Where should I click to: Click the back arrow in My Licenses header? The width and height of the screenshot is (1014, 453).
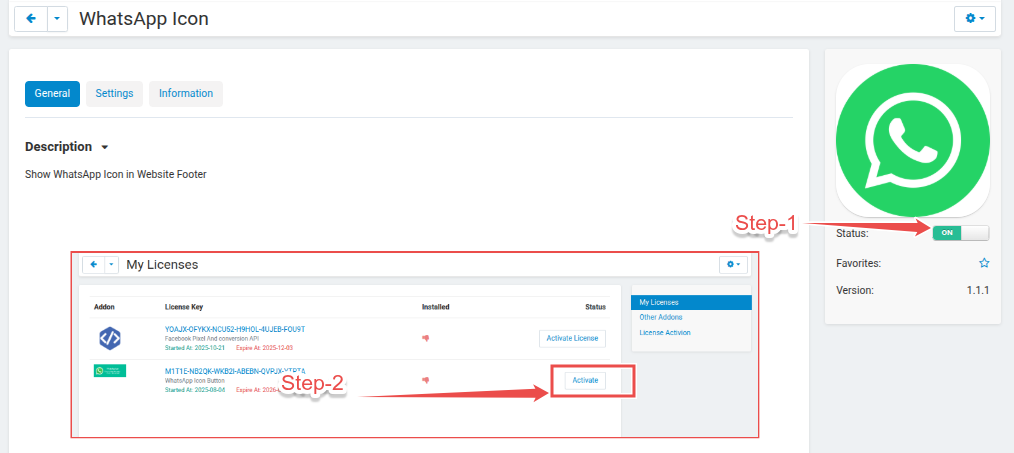[94, 264]
